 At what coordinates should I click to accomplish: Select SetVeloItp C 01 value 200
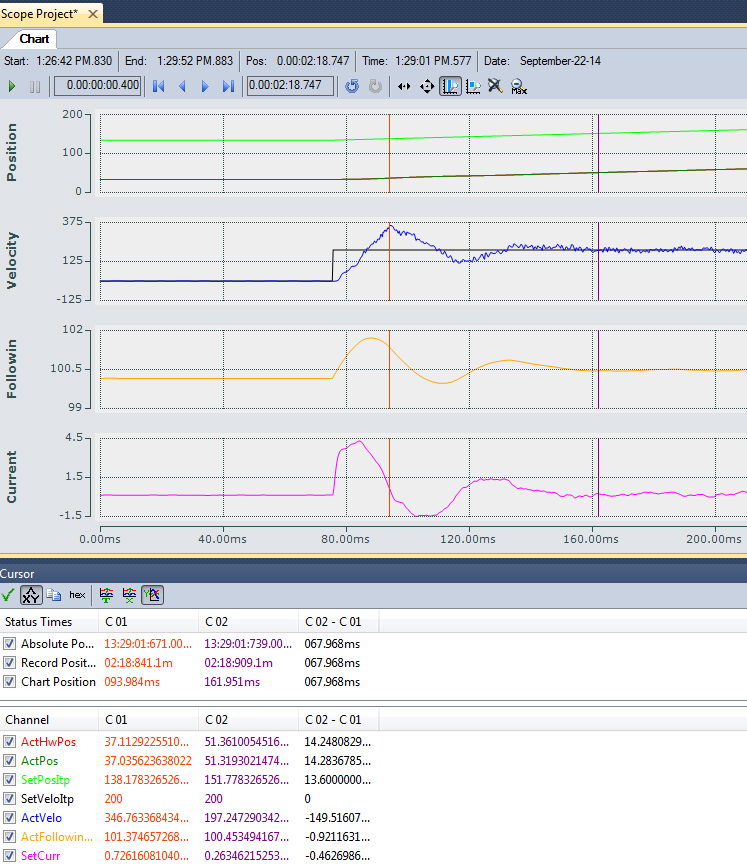pyautogui.click(x=113, y=799)
